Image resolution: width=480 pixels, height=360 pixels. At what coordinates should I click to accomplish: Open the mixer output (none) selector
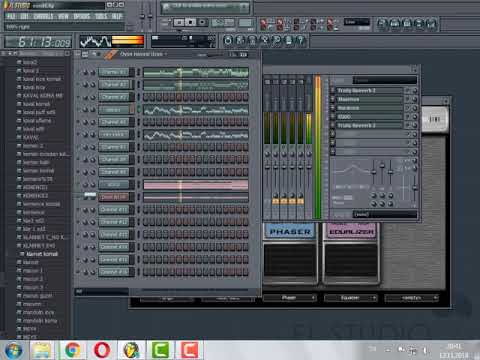[385, 214]
